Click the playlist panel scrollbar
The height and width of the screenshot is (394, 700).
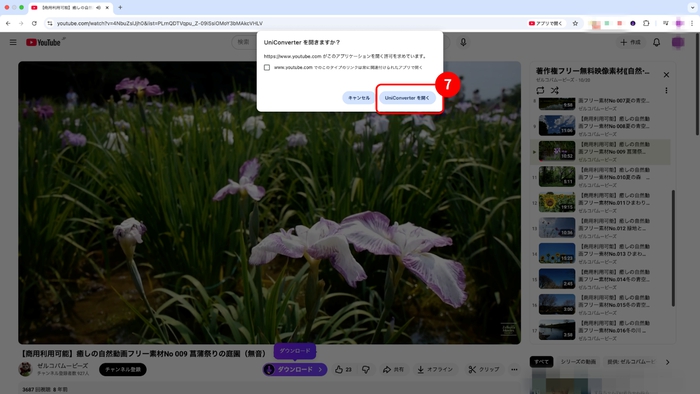(x=673, y=248)
